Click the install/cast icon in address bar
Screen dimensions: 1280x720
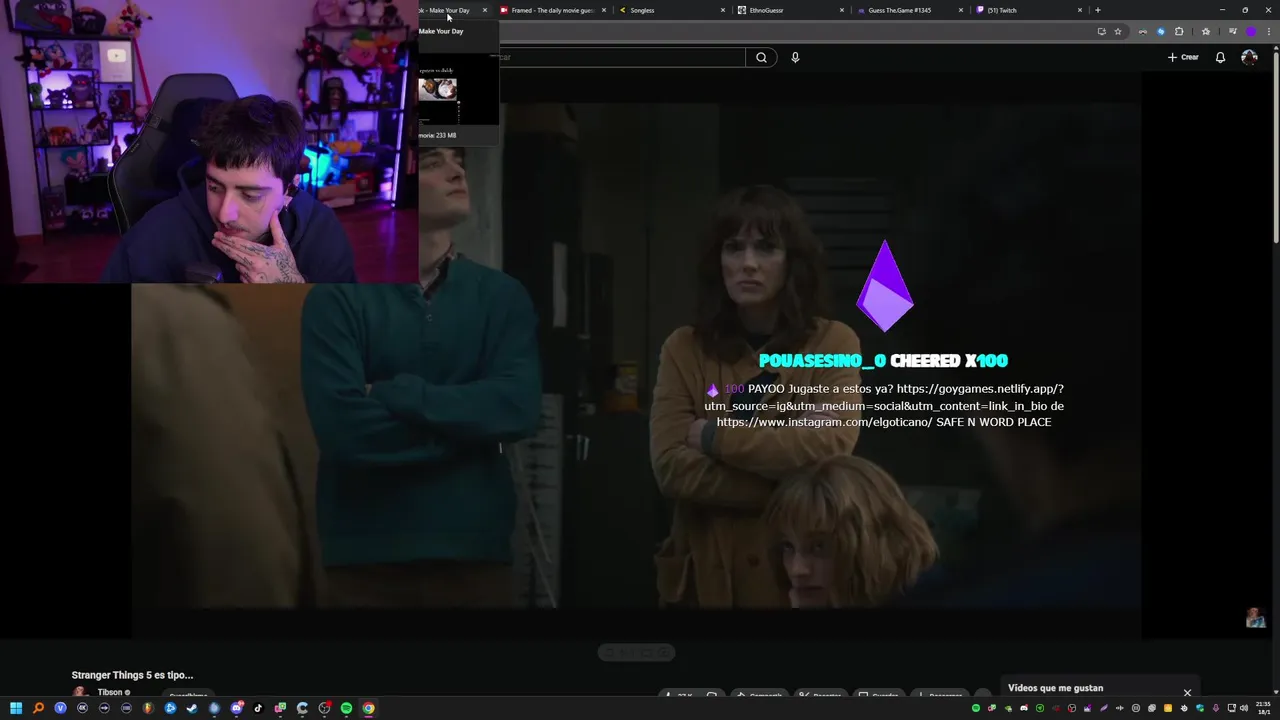coord(1101,31)
